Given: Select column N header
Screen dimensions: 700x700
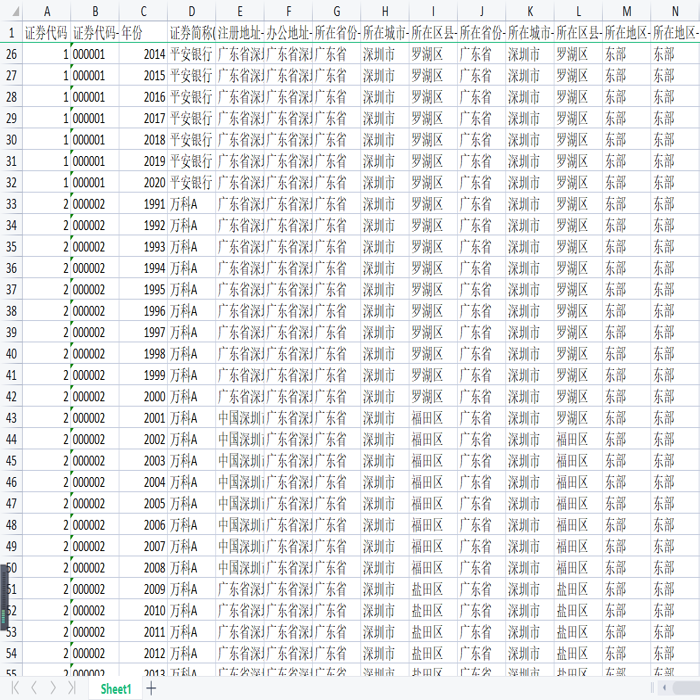Looking at the screenshot, I should coord(675,12).
